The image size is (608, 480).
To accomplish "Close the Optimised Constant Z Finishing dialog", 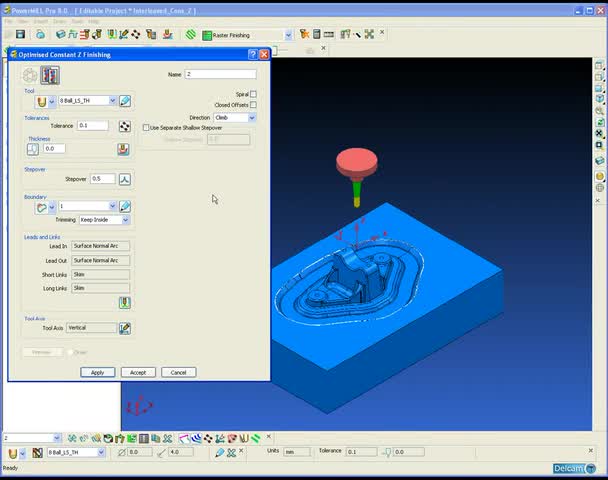I will coord(264,54).
